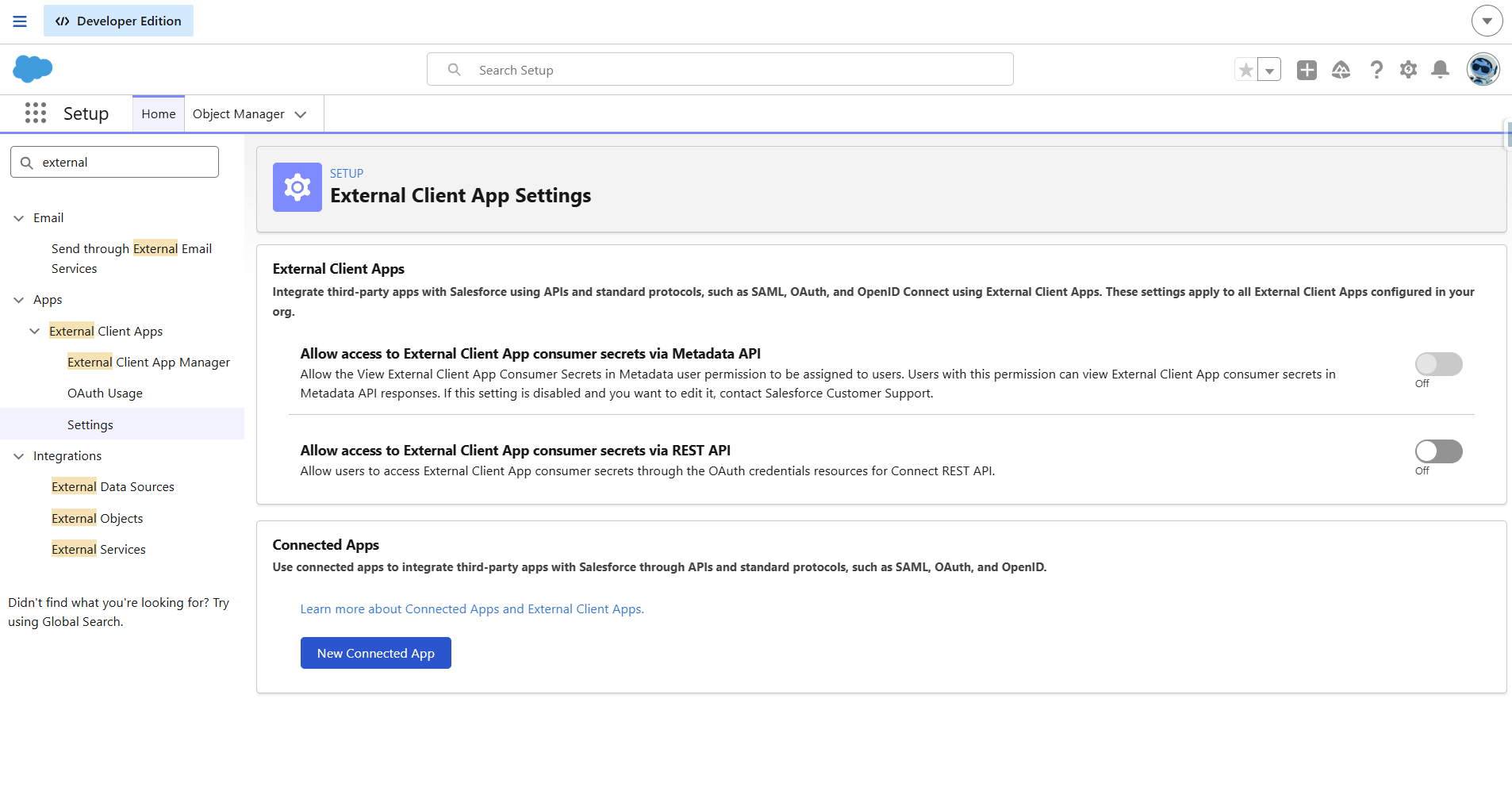The image size is (1512, 810).
Task: Click the SETUP breadcrumb text
Action: click(347, 174)
